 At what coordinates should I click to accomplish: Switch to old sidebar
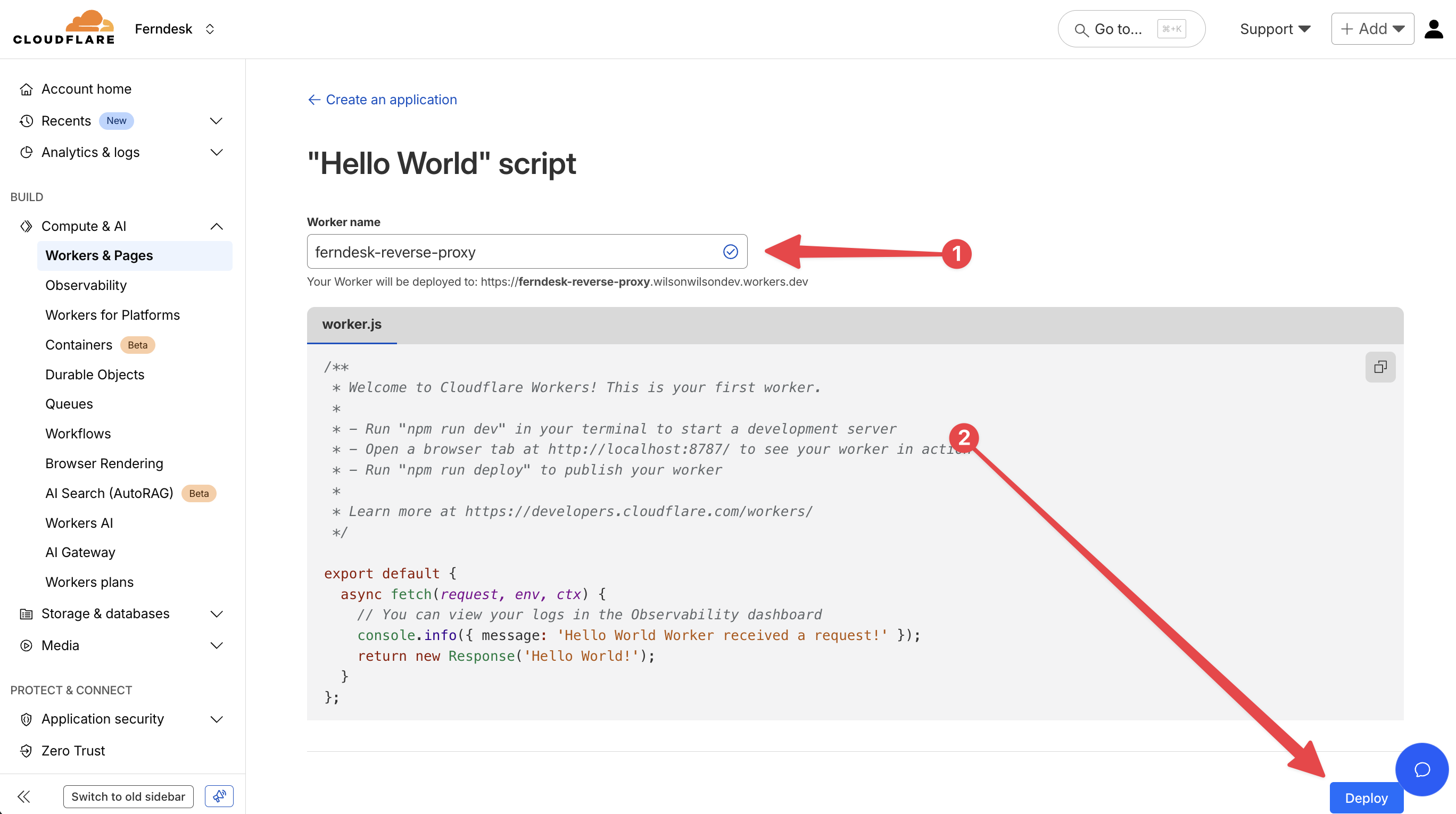[128, 796]
